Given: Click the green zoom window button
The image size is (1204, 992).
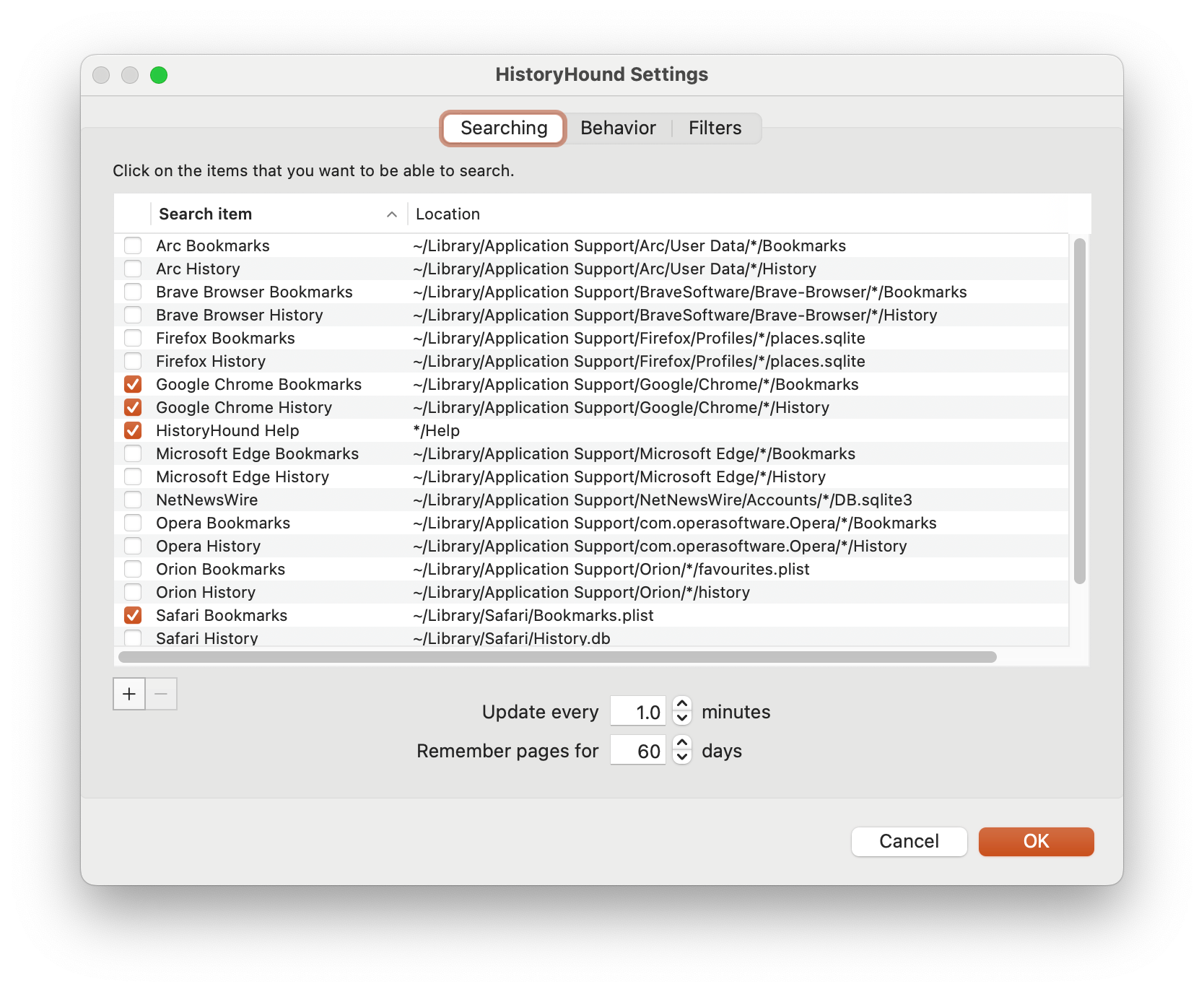Looking at the screenshot, I should [159, 75].
